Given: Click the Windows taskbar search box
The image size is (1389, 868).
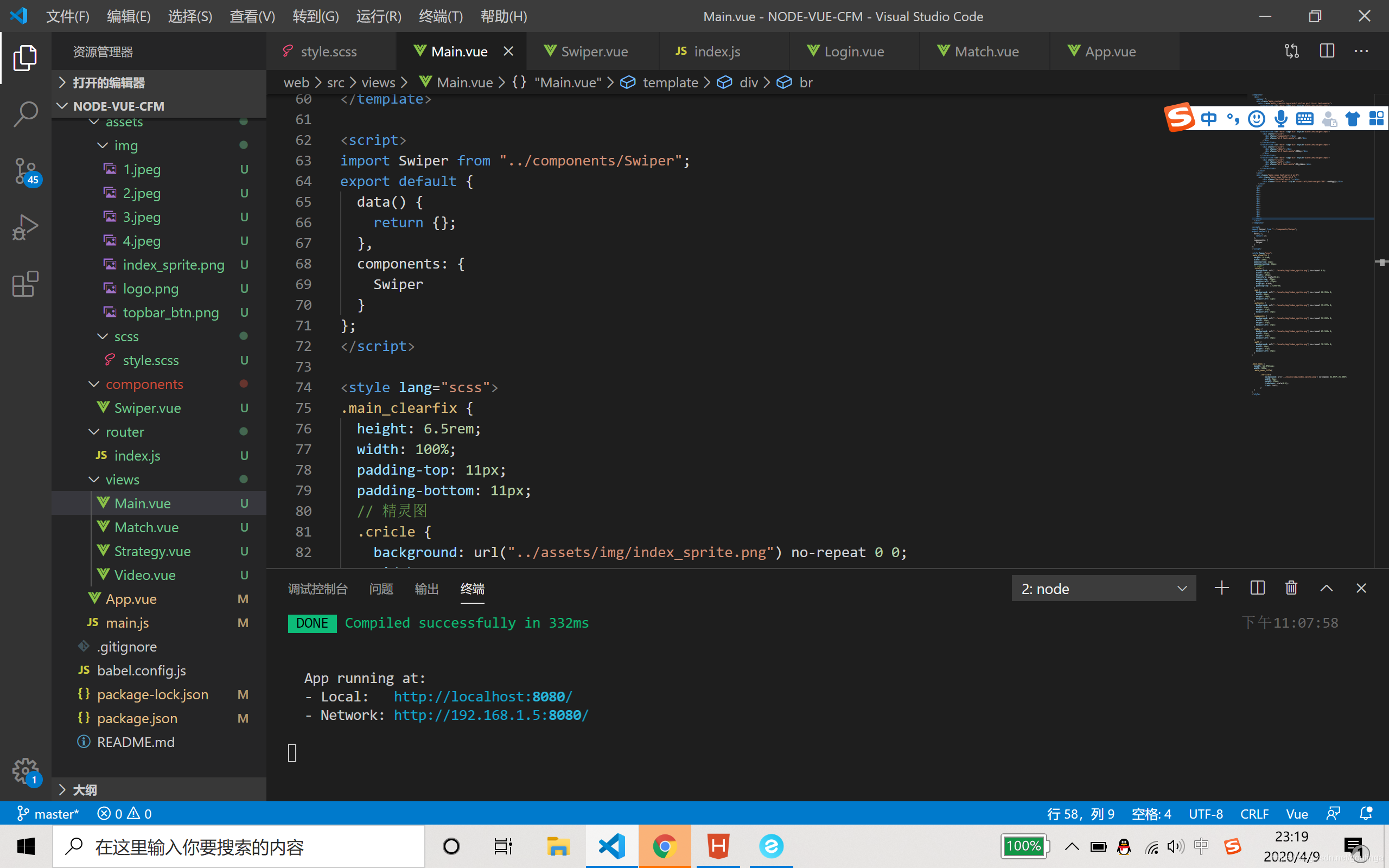Looking at the screenshot, I should coord(239,846).
